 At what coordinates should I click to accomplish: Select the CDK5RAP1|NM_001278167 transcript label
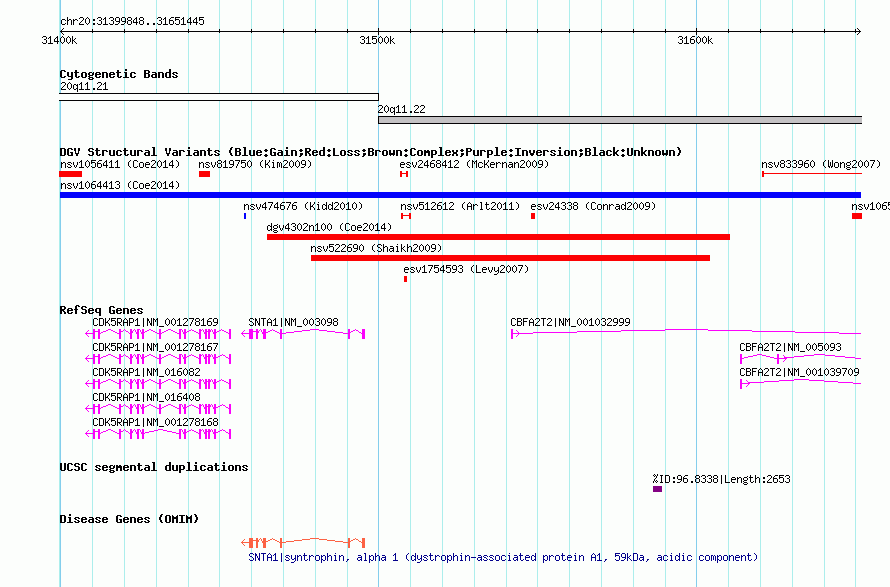coord(156,347)
